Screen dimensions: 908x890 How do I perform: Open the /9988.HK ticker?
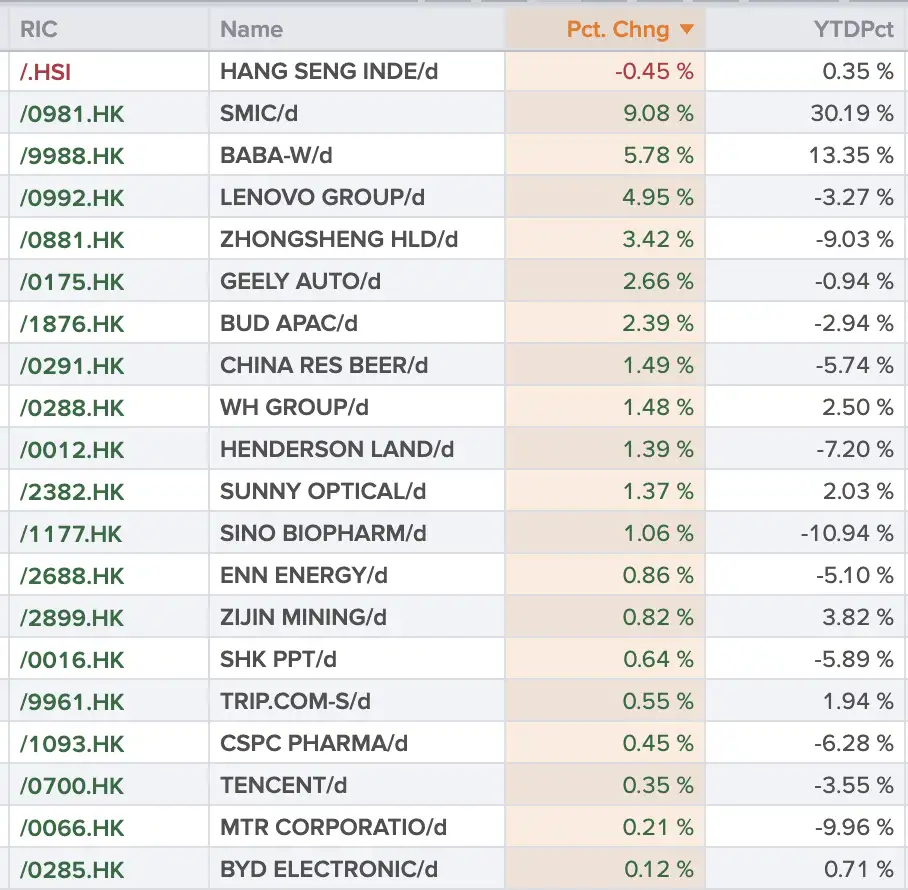(x=72, y=156)
